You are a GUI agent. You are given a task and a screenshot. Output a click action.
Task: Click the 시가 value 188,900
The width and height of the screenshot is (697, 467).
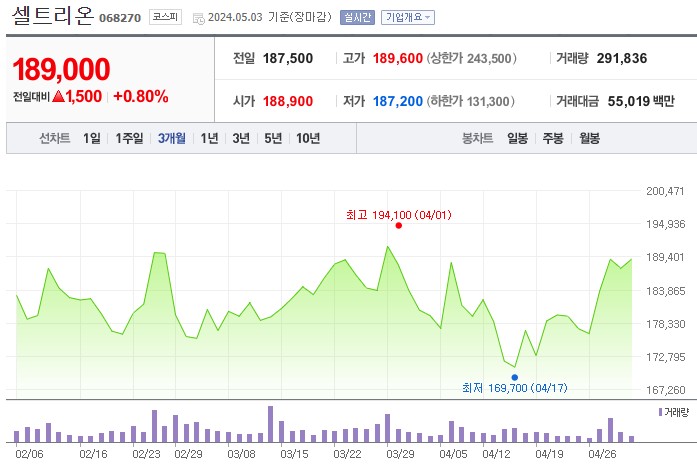[288, 101]
